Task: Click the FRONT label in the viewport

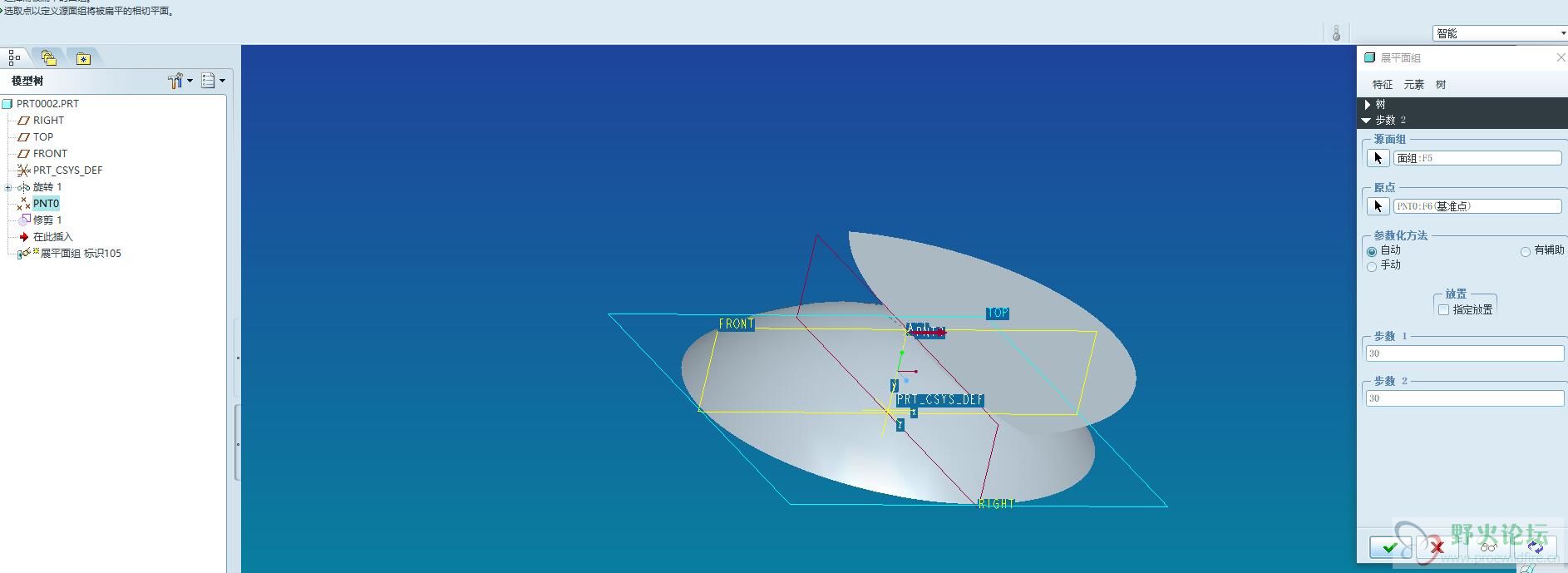Action: pos(737,324)
